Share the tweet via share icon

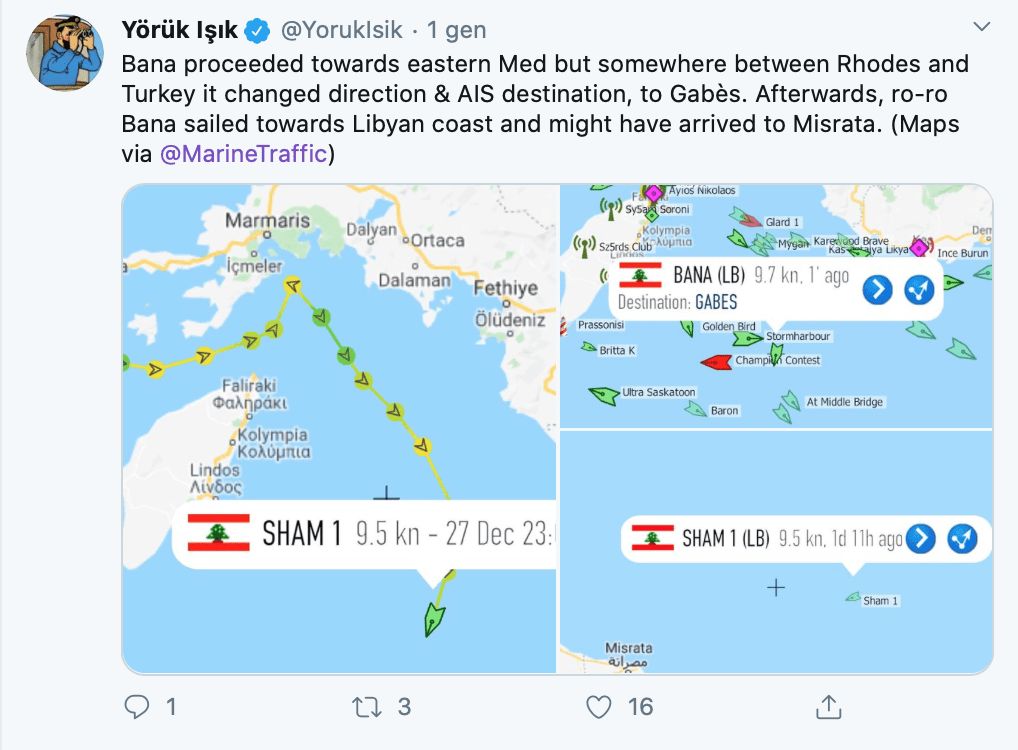pyautogui.click(x=828, y=707)
